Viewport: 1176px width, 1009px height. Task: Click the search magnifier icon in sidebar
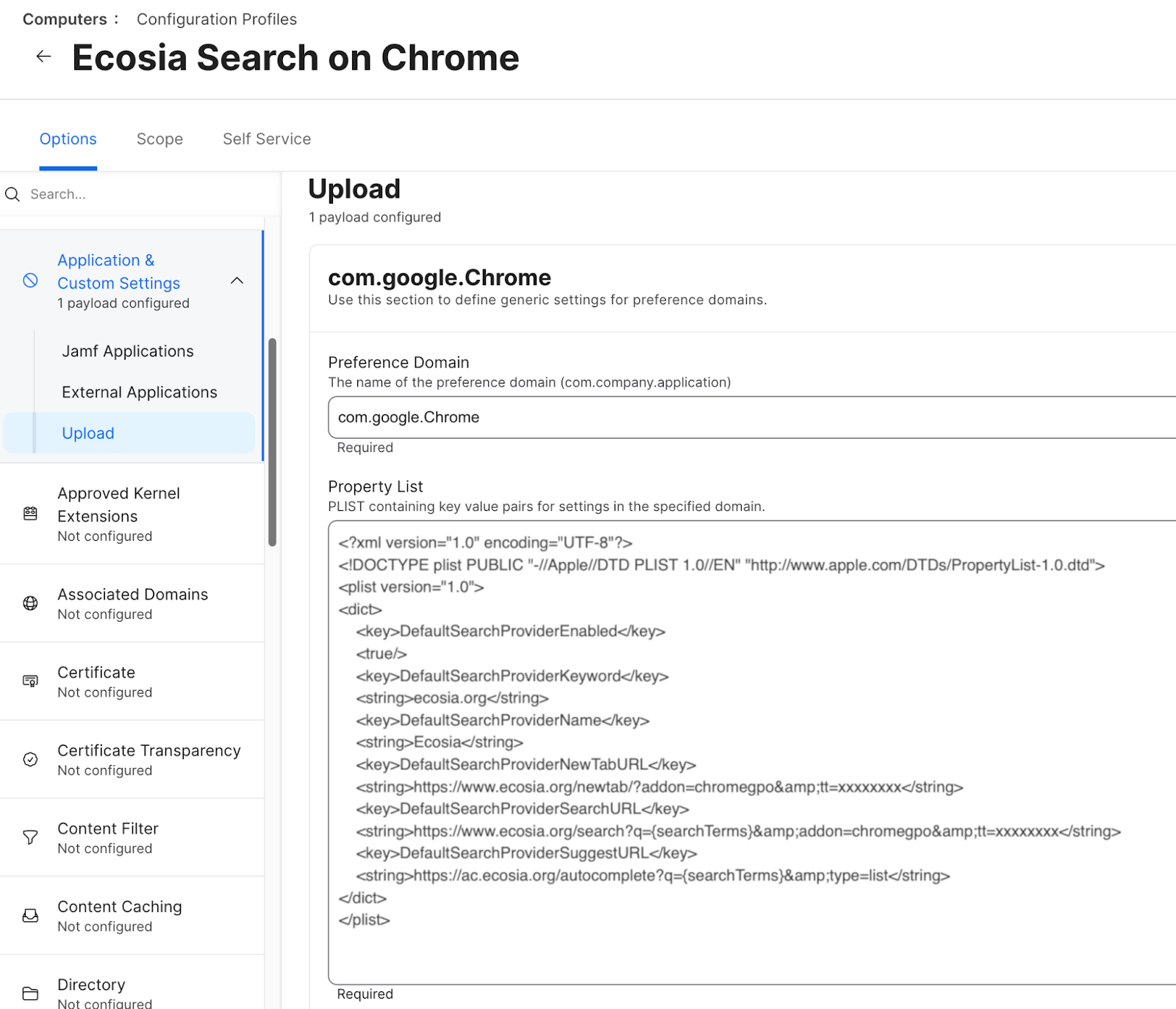click(x=12, y=194)
